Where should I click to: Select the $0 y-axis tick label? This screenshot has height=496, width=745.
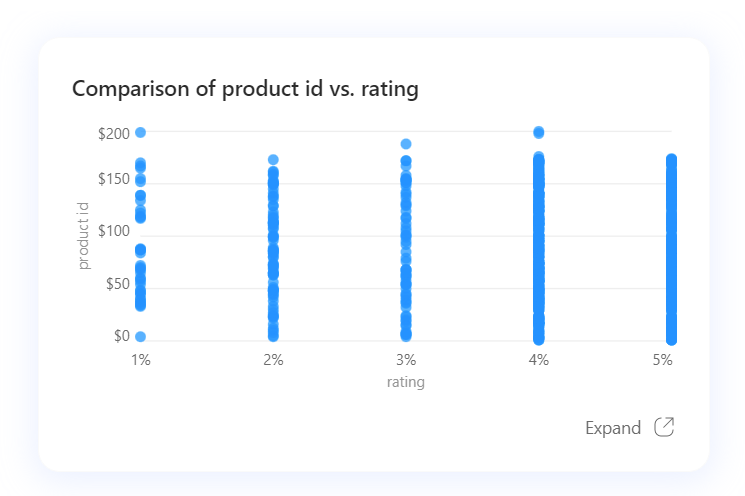[122, 336]
